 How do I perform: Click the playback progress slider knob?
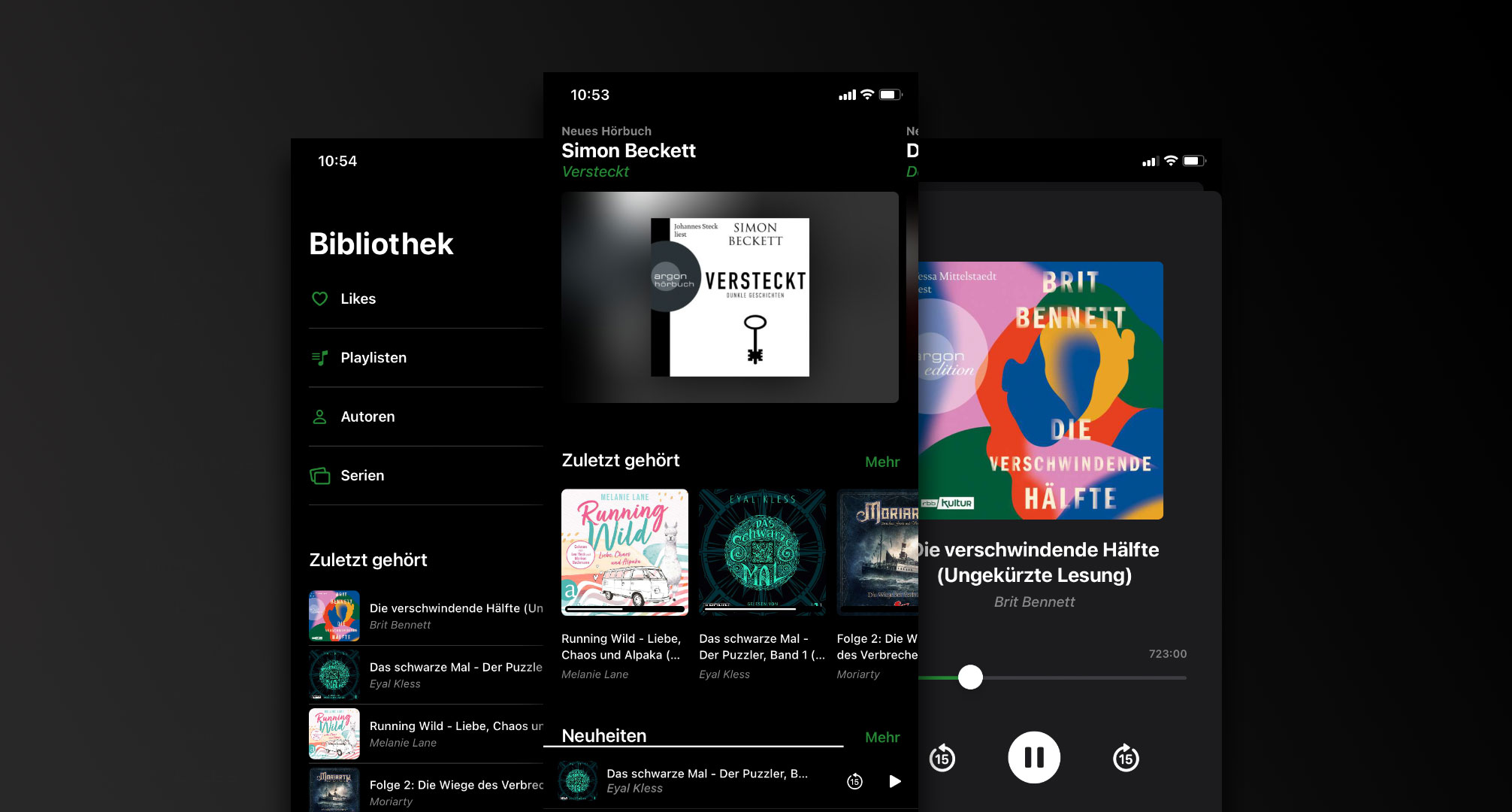pos(970,677)
